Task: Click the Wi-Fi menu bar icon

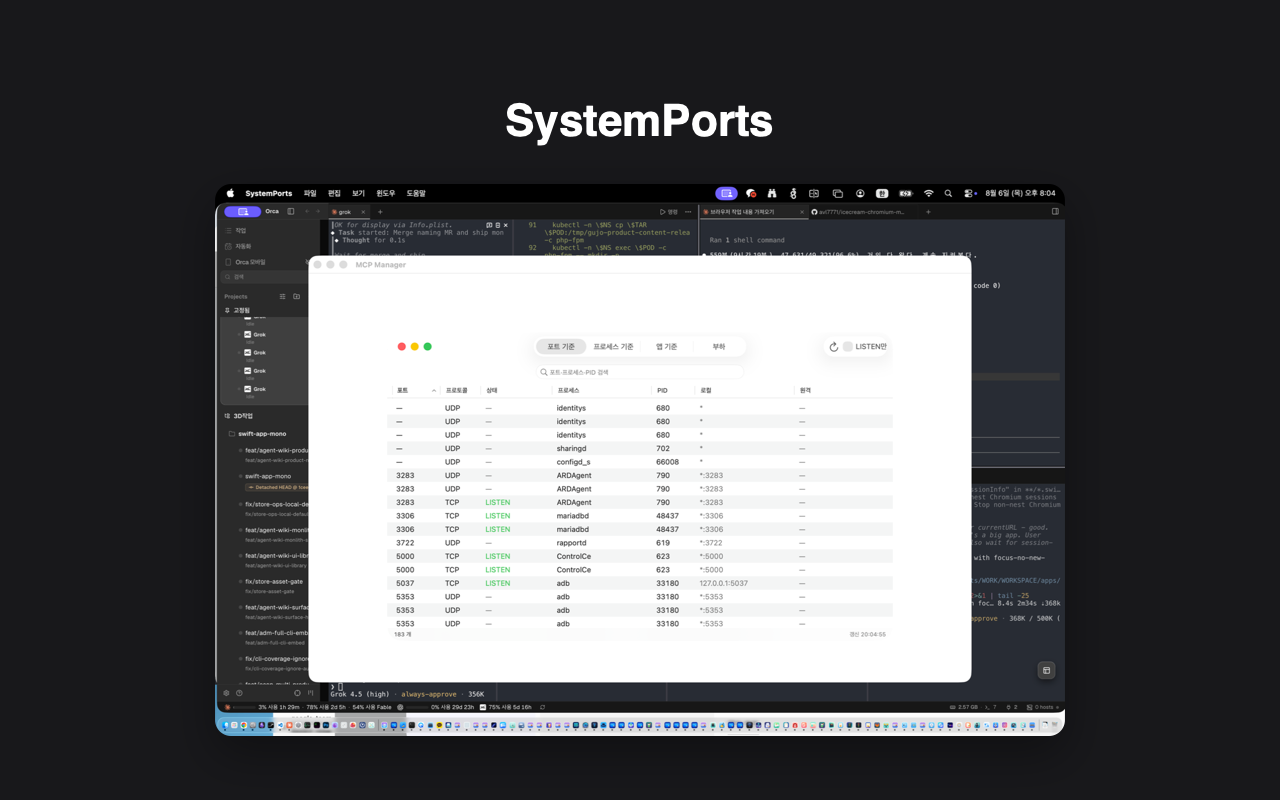Action: tap(928, 193)
